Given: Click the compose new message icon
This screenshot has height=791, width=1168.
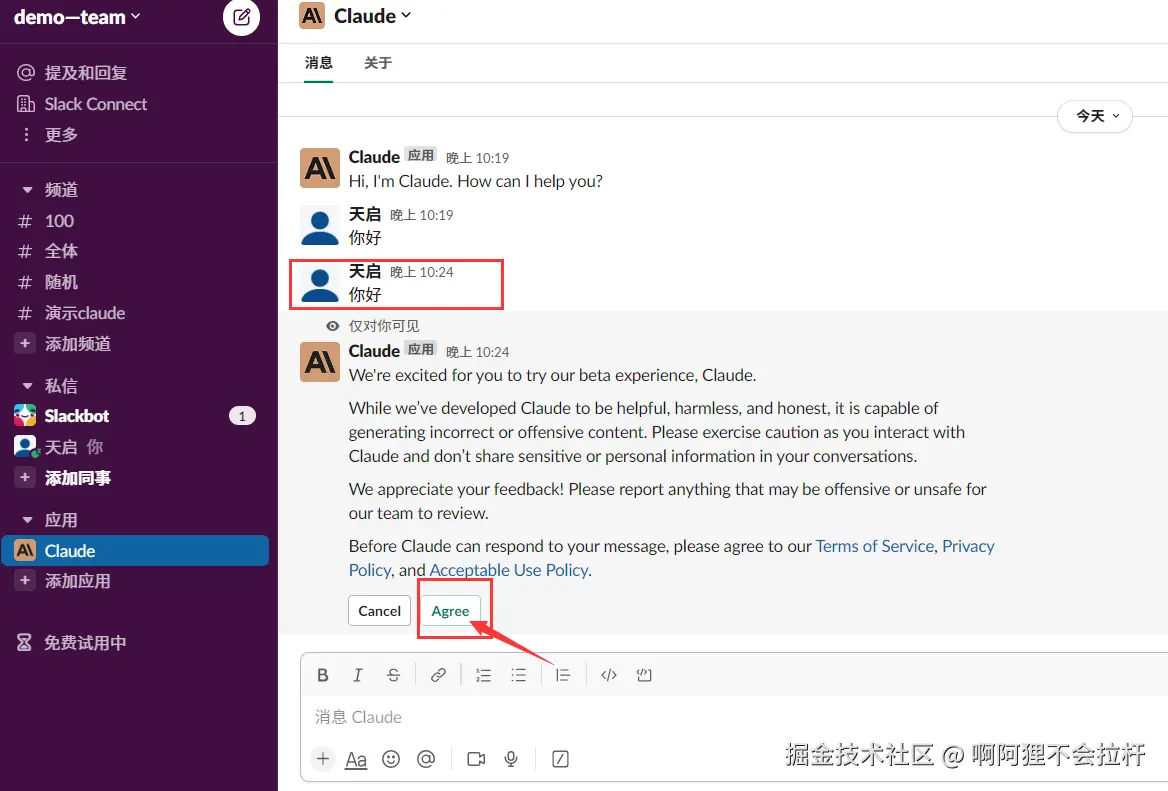Looking at the screenshot, I should pos(241,17).
